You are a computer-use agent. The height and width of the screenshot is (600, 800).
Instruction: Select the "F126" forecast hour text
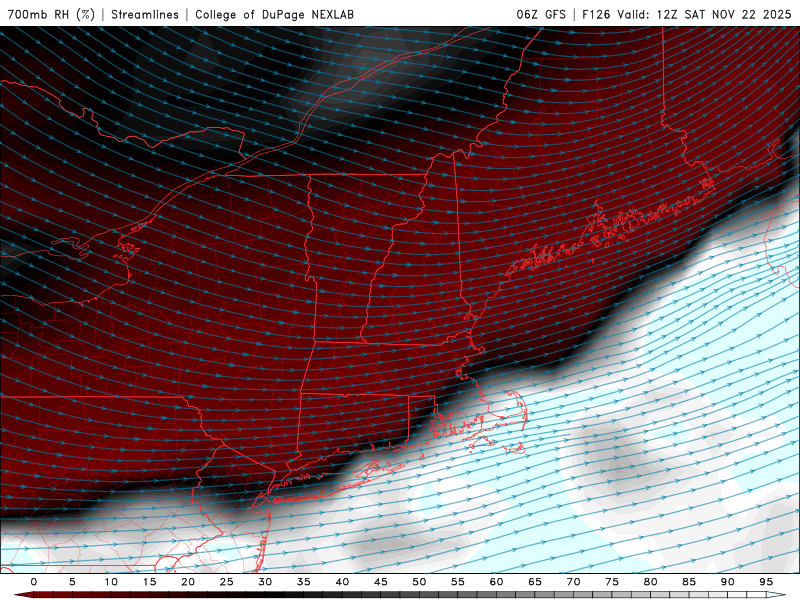coord(596,14)
